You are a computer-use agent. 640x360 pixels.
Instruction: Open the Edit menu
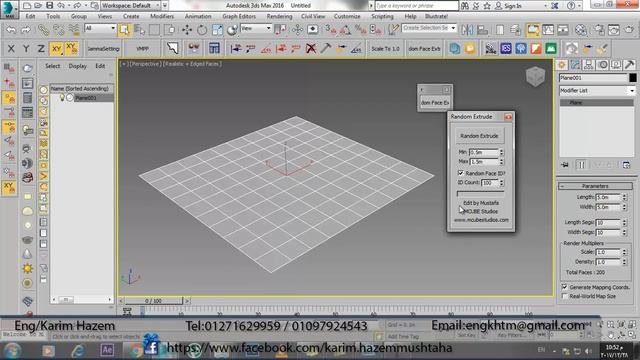pyautogui.click(x=30, y=16)
